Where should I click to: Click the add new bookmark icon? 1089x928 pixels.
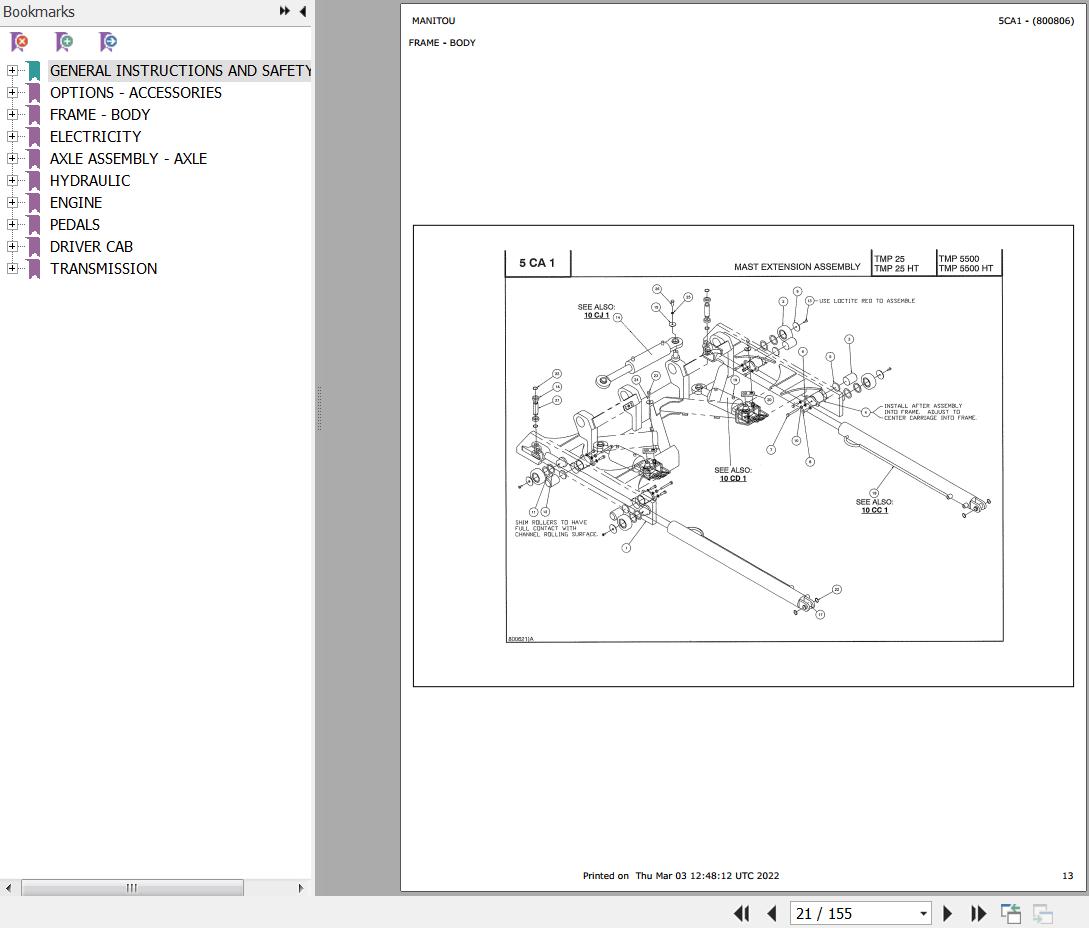point(64,42)
